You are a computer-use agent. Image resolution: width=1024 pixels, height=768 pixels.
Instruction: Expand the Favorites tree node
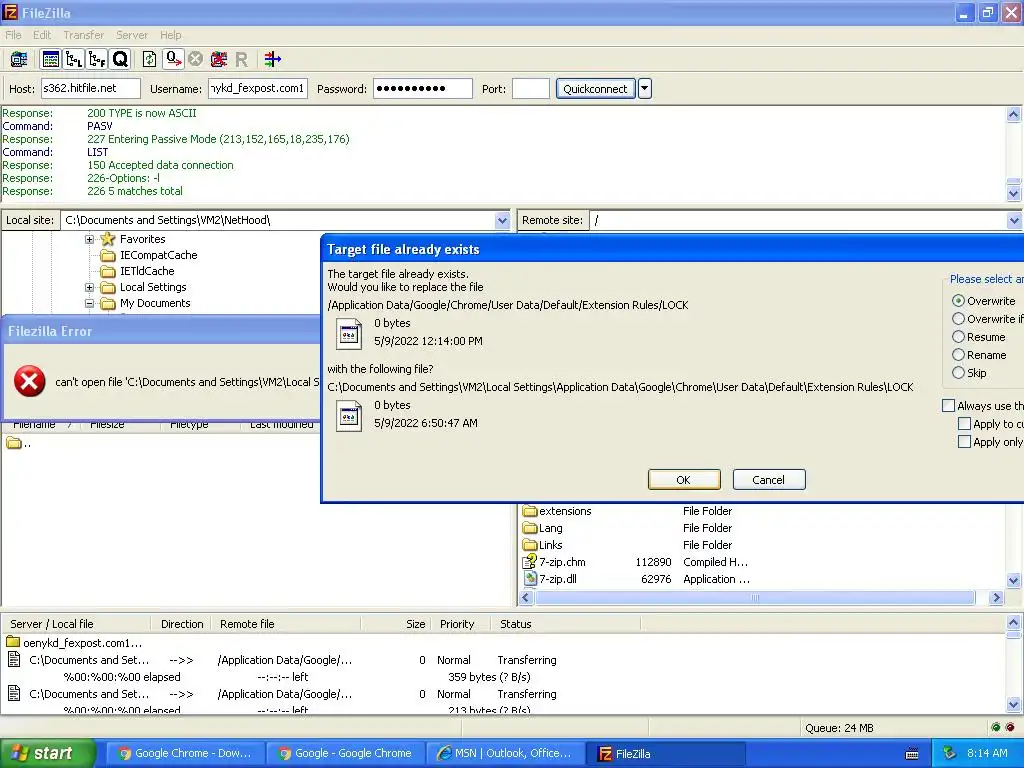[89, 239]
